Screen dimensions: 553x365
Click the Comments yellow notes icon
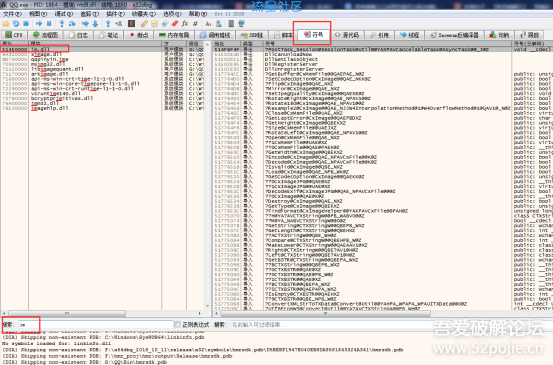pos(154,24)
